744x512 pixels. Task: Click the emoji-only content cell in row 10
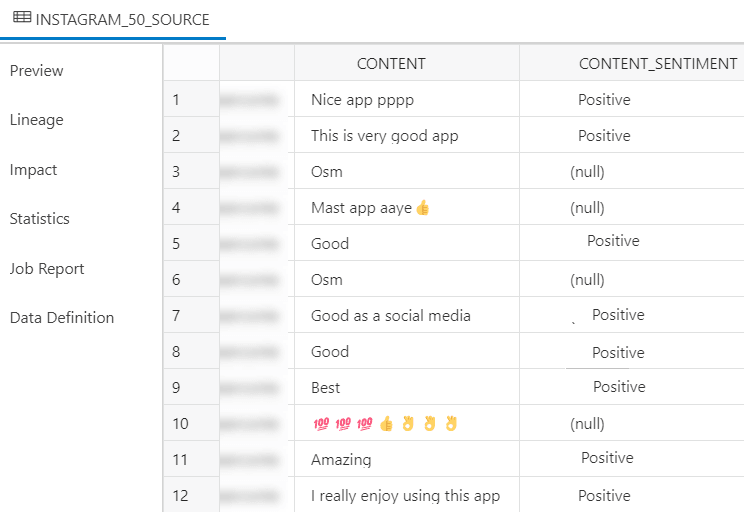384,424
